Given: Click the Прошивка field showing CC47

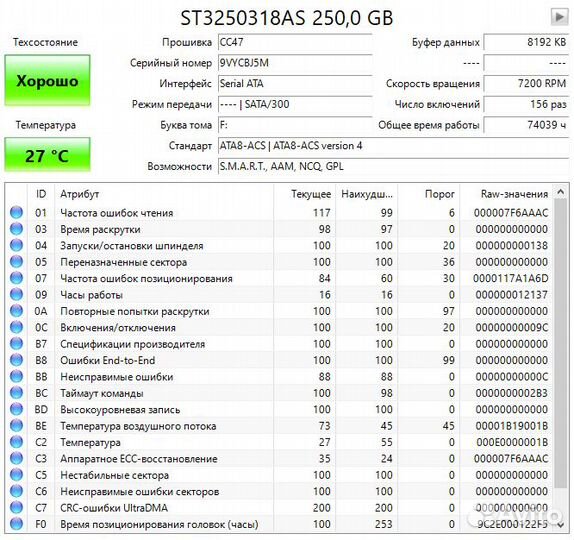Looking at the screenshot, I should pyautogui.click(x=295, y=42).
